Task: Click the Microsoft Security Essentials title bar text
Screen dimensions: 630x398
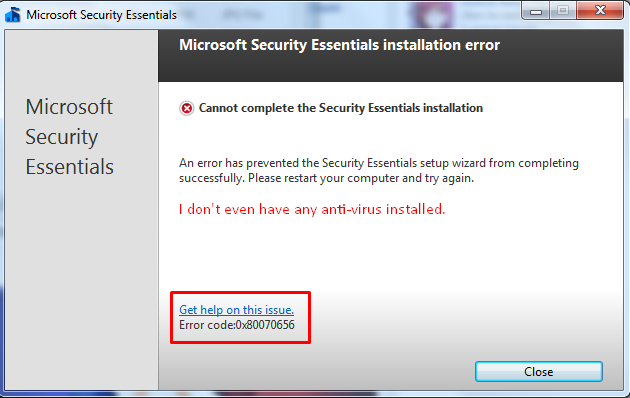Action: coord(101,15)
